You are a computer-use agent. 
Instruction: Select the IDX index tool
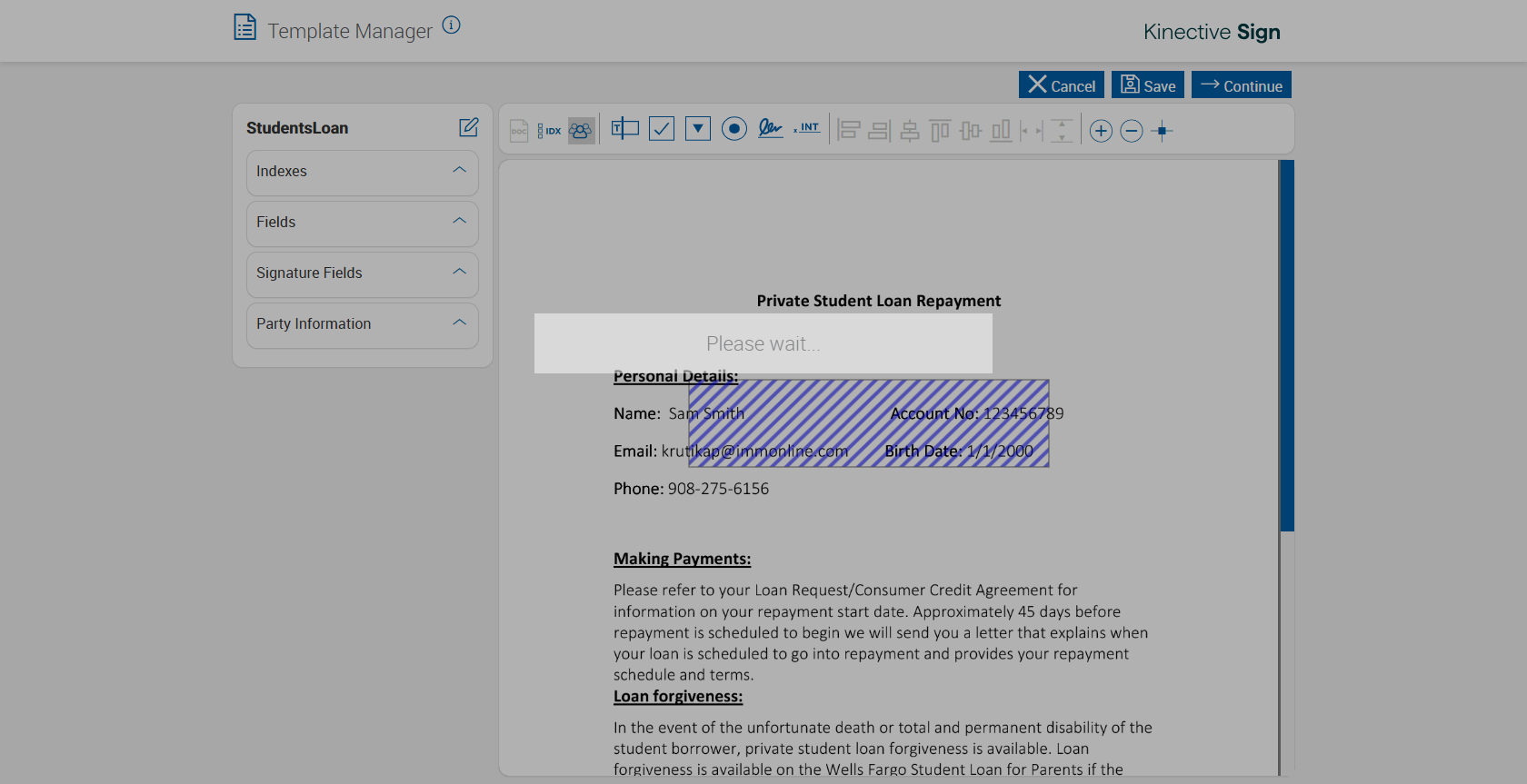549,131
